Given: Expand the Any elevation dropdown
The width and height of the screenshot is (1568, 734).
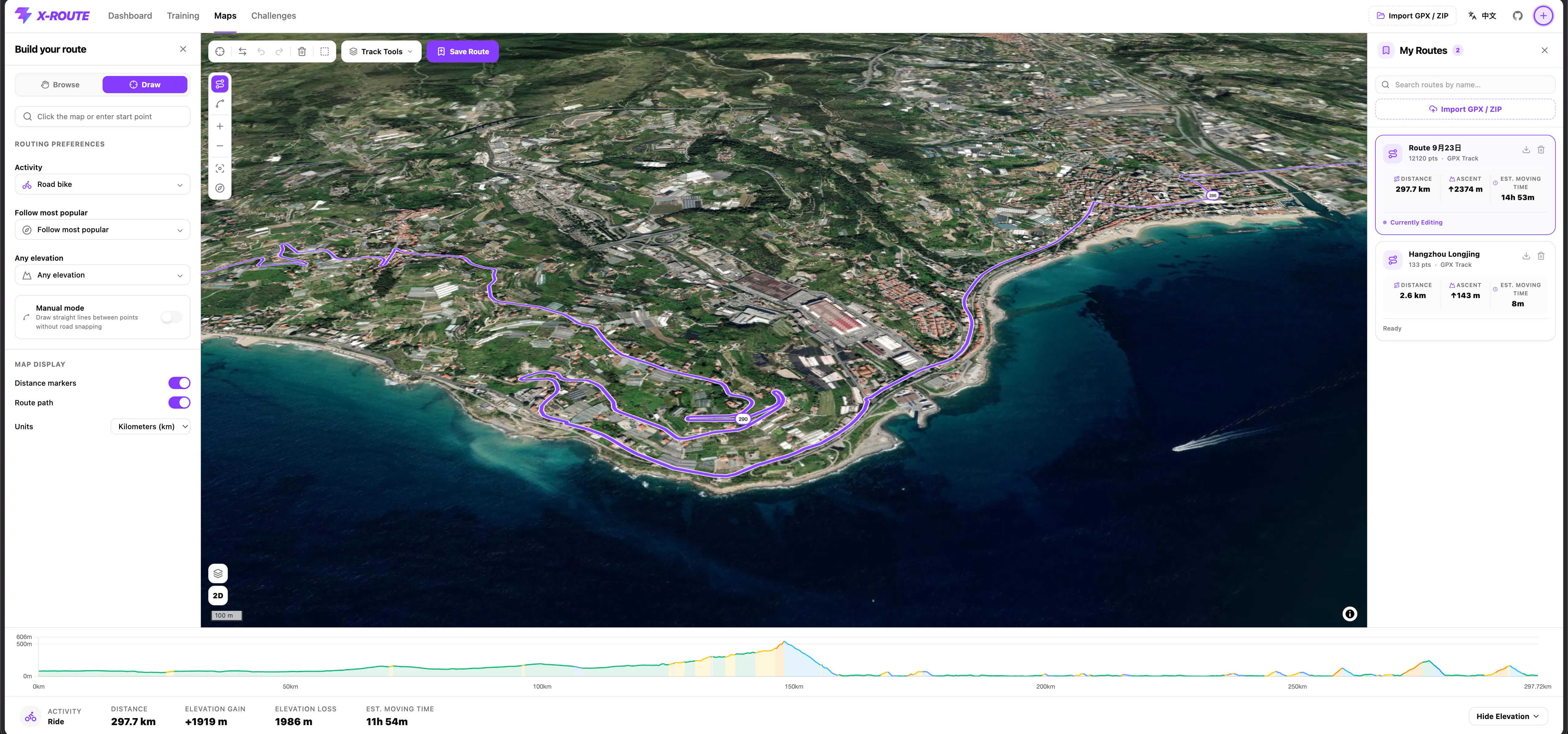Looking at the screenshot, I should click(x=102, y=275).
